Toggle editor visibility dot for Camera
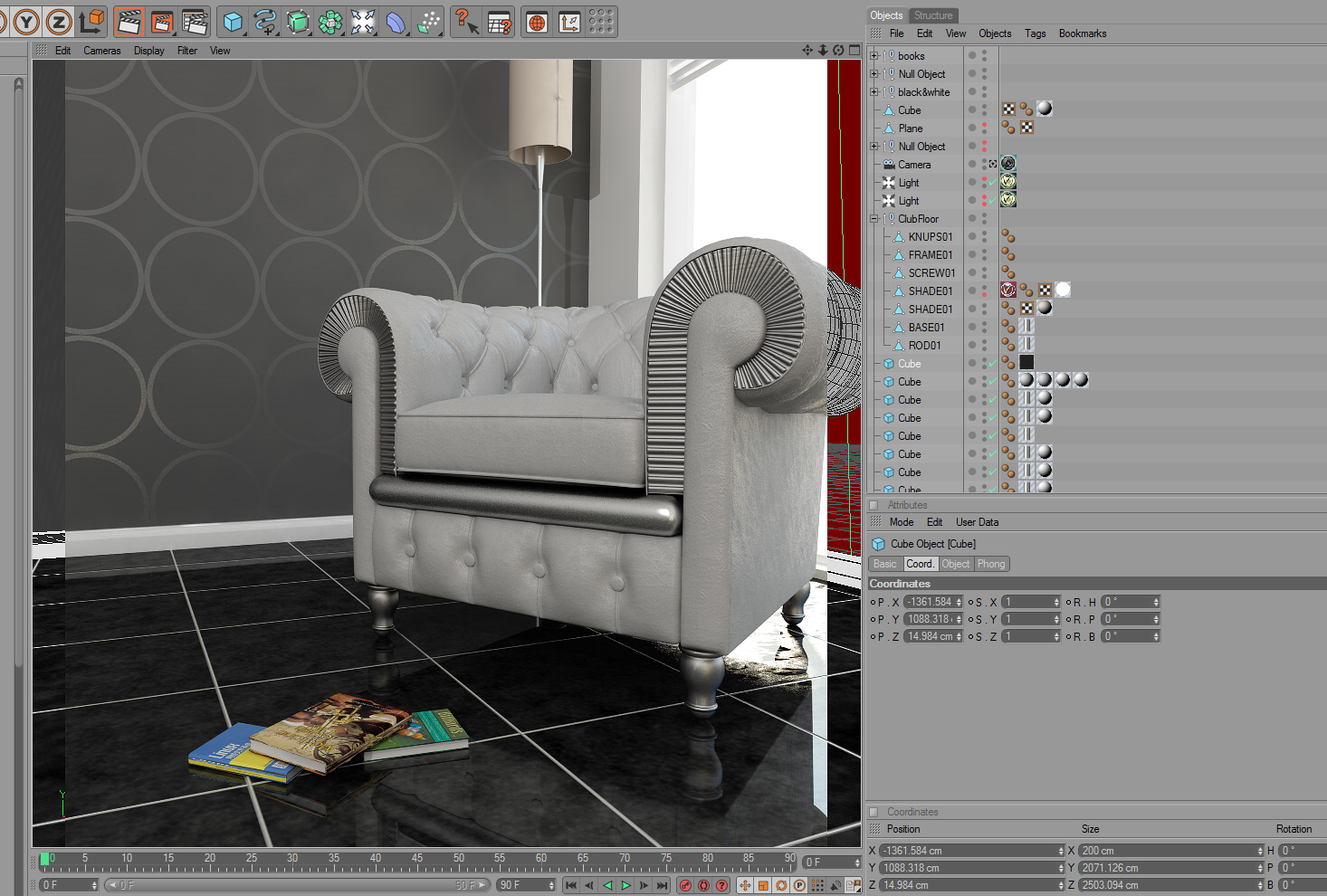This screenshot has width=1327, height=896. tap(984, 161)
